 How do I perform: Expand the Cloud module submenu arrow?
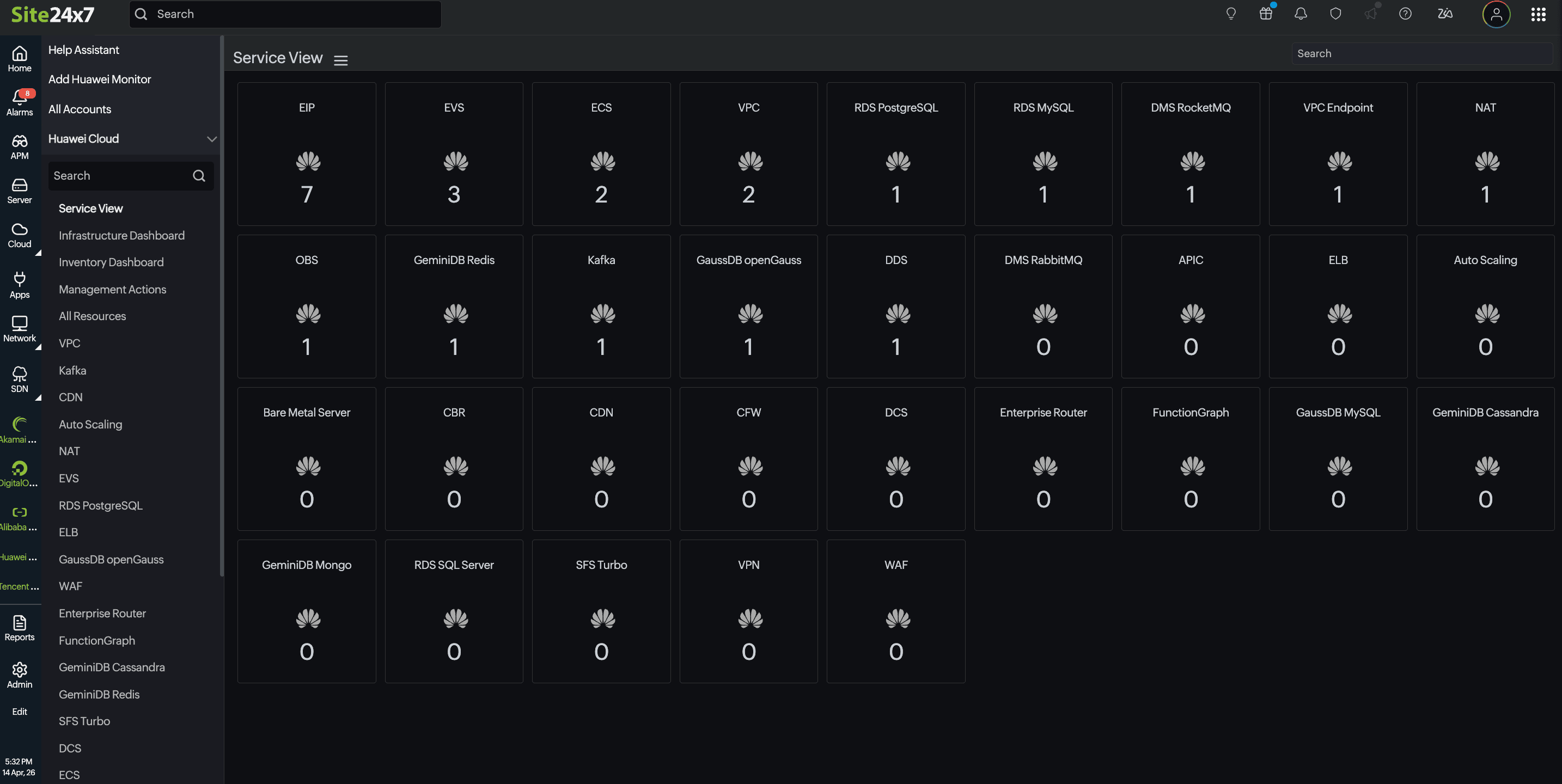pyautogui.click(x=38, y=253)
